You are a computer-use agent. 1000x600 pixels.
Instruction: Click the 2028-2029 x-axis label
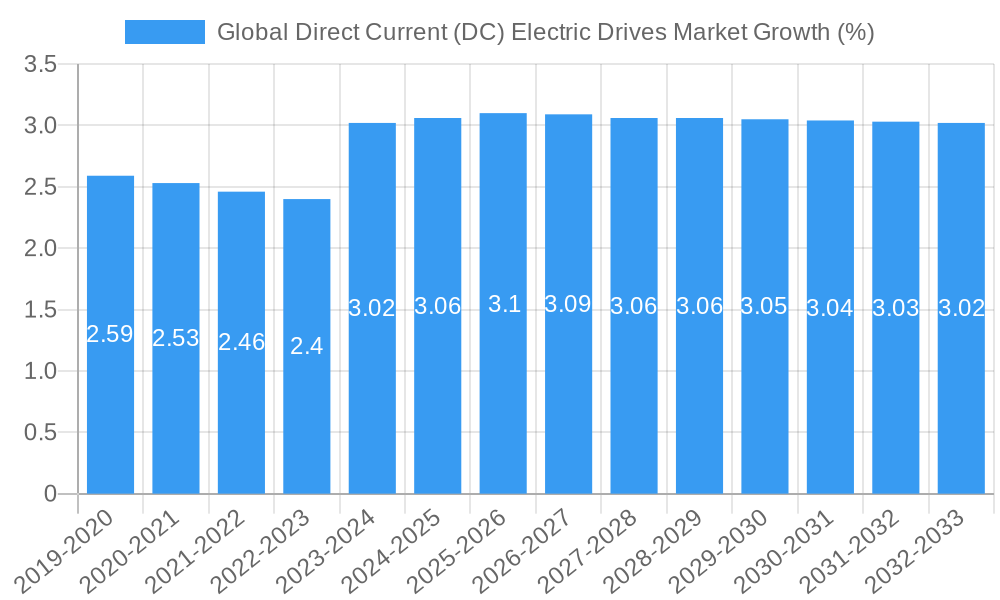652,550
